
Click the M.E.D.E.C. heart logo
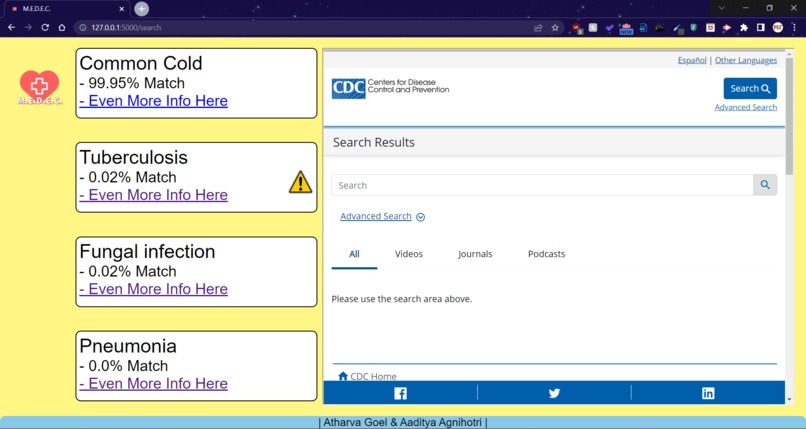[40, 87]
